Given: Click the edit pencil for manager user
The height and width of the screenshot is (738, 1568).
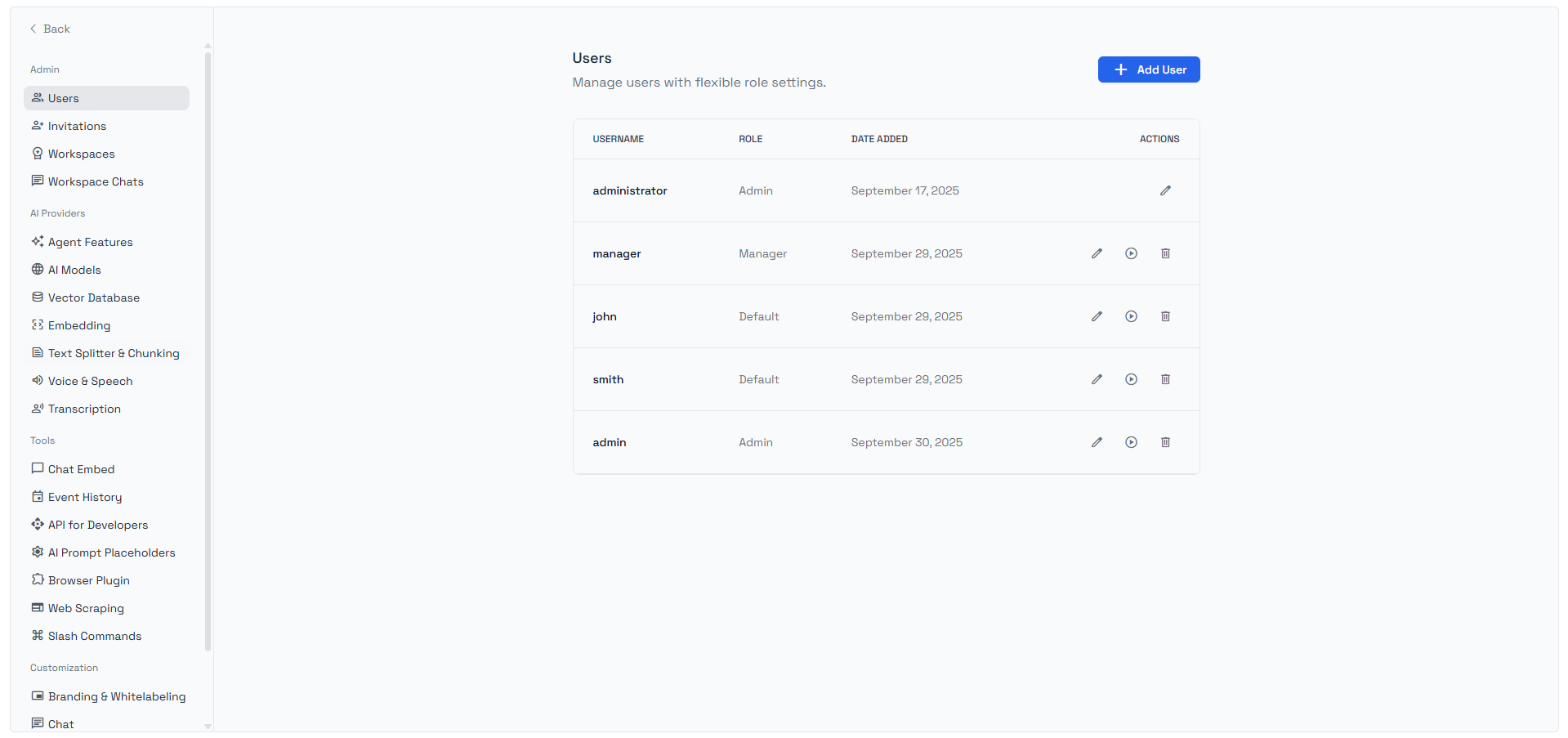Looking at the screenshot, I should [1097, 253].
